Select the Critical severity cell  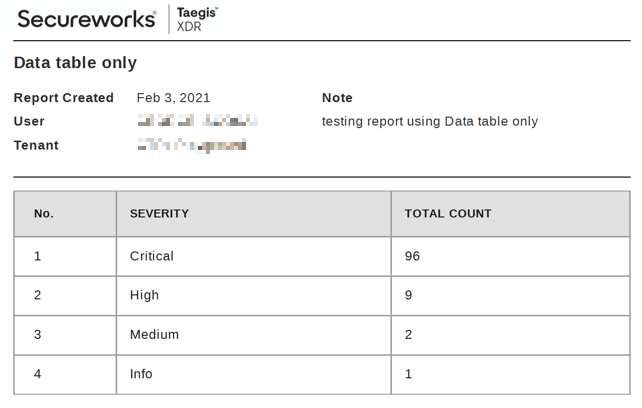pyautogui.click(x=254, y=256)
